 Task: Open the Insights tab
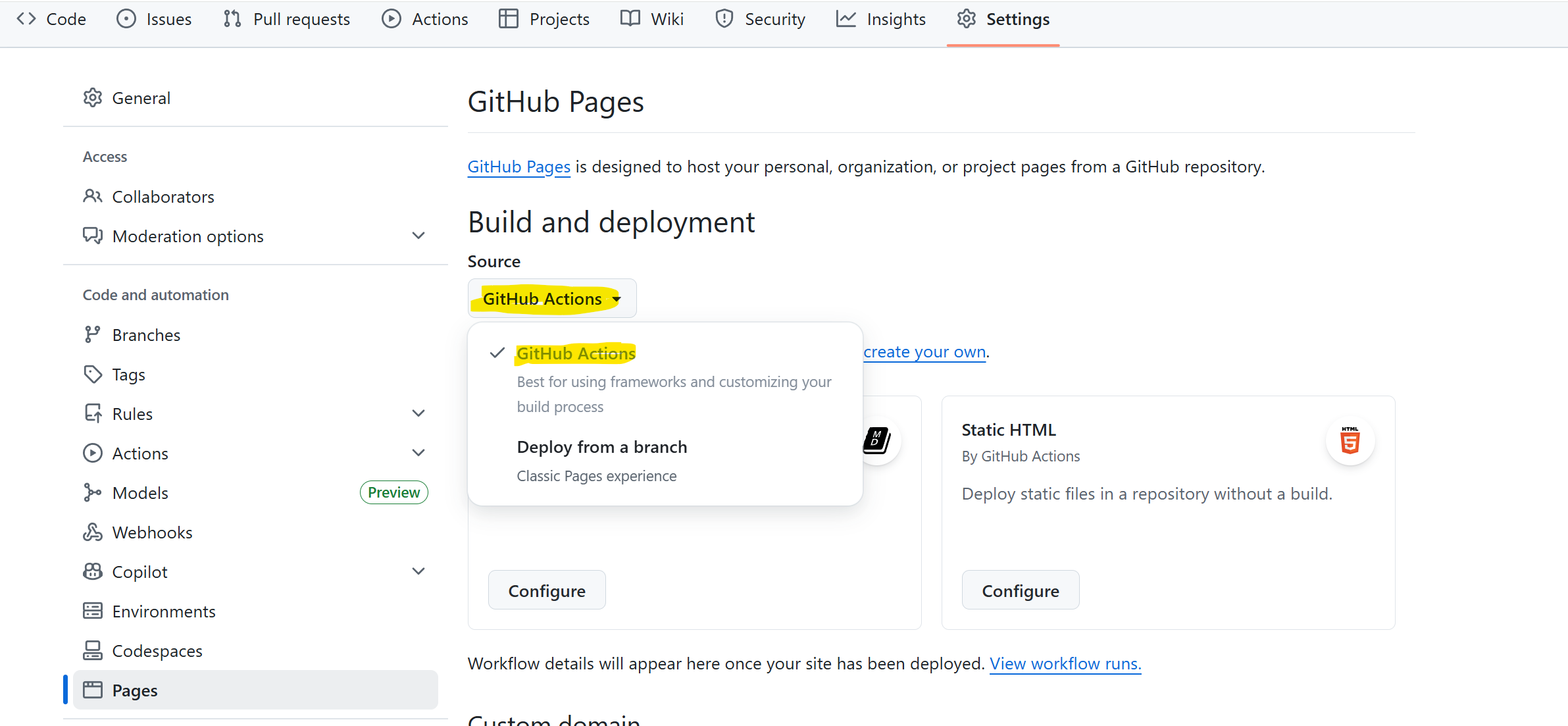pos(881,19)
